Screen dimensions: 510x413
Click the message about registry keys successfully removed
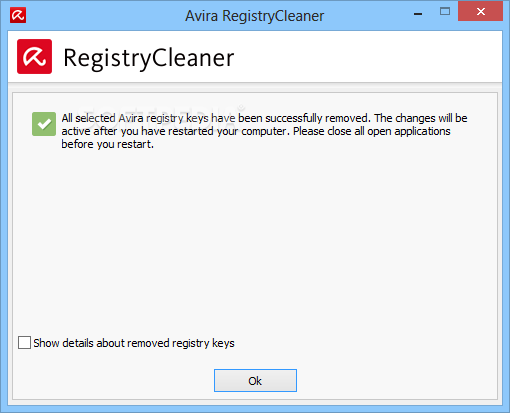[264, 131]
